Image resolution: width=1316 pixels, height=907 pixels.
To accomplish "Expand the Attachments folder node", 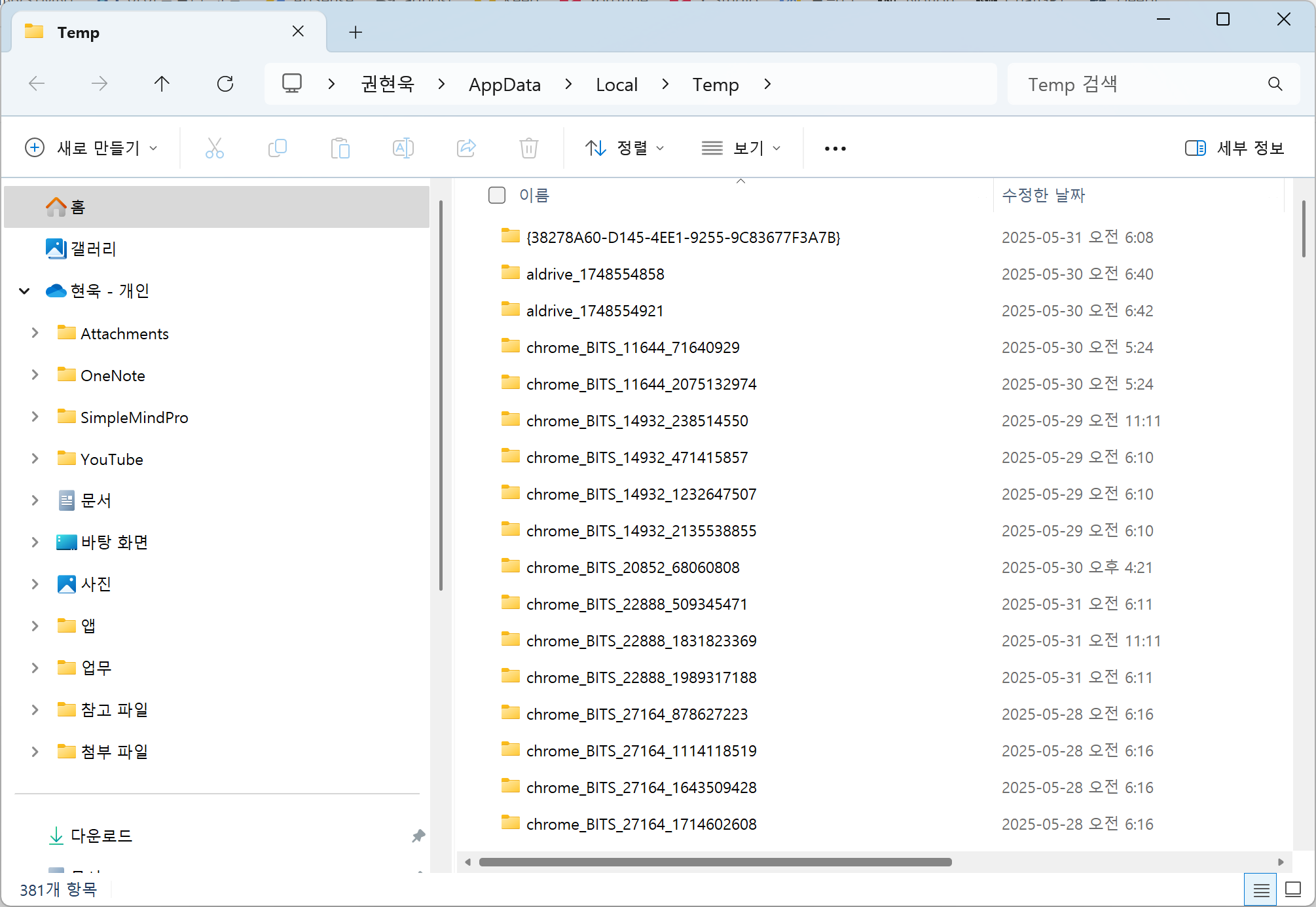I will [35, 333].
